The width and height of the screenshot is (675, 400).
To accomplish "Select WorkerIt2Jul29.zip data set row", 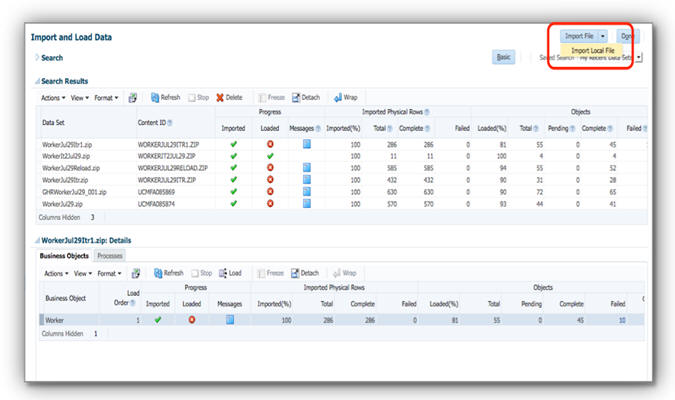I will pos(342,156).
